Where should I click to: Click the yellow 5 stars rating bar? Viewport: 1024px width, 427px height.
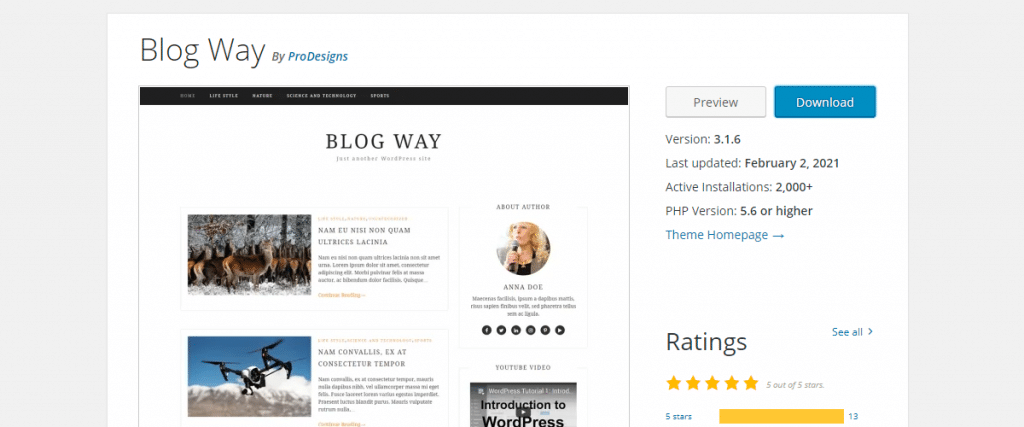tap(781, 417)
